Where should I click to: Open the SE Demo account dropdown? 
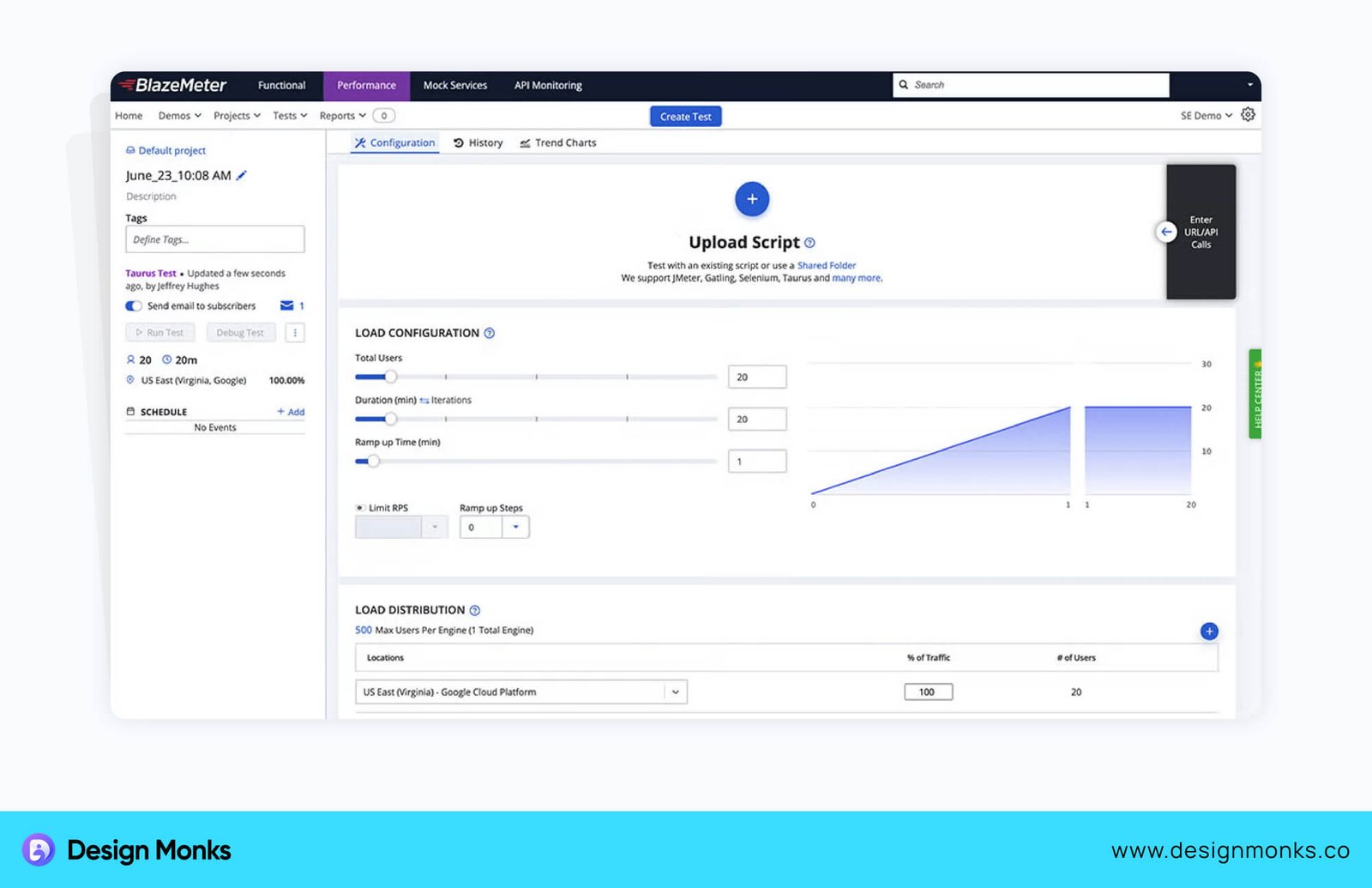coord(1206,116)
